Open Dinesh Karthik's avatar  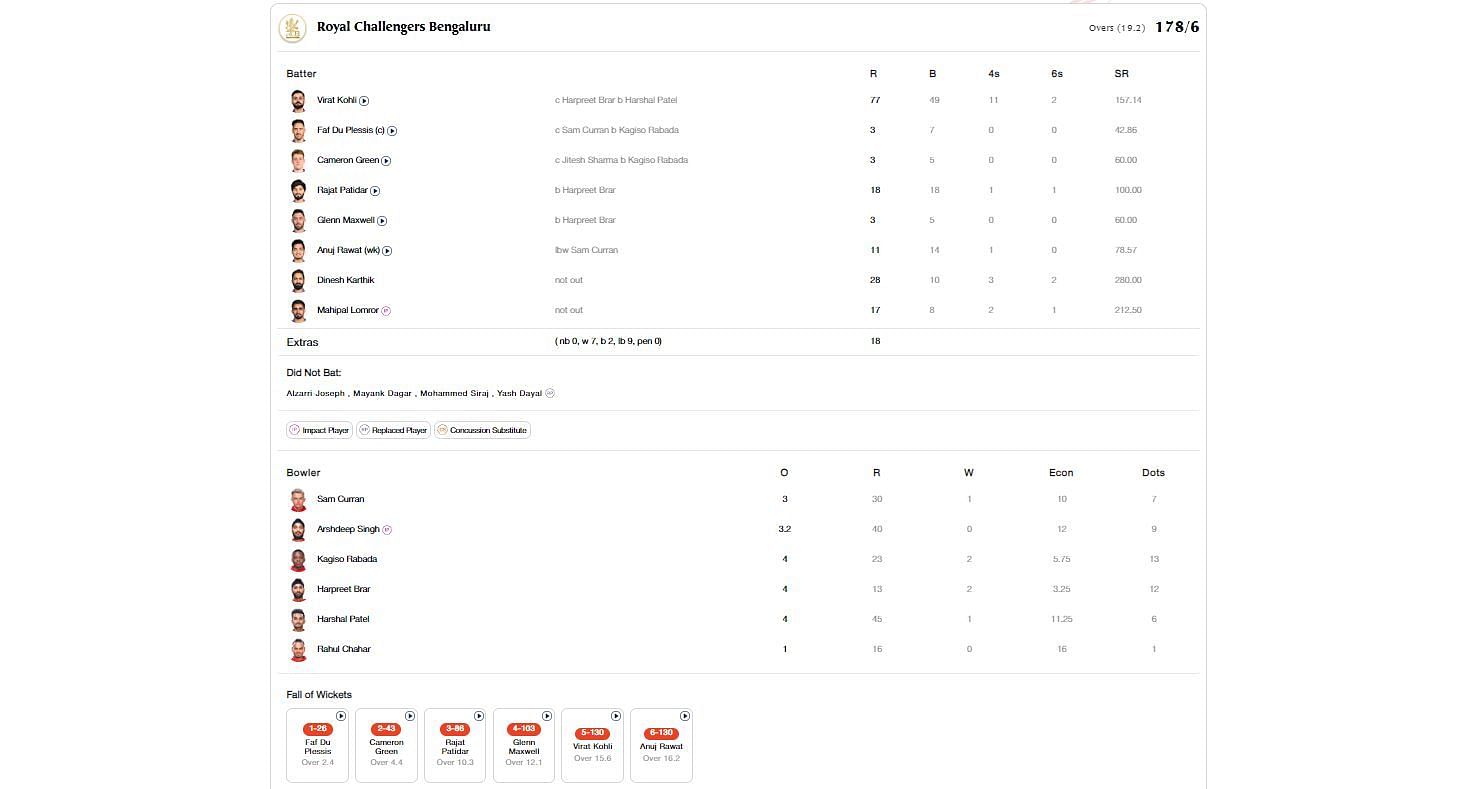[x=298, y=281]
